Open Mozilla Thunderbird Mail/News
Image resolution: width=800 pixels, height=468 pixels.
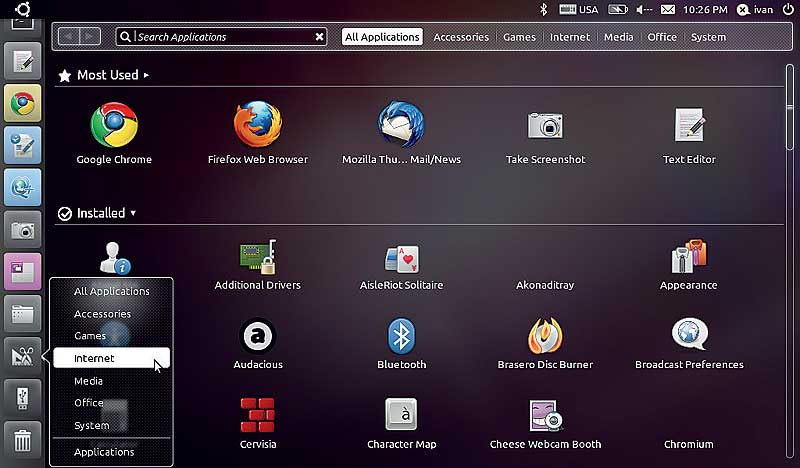[x=401, y=133]
